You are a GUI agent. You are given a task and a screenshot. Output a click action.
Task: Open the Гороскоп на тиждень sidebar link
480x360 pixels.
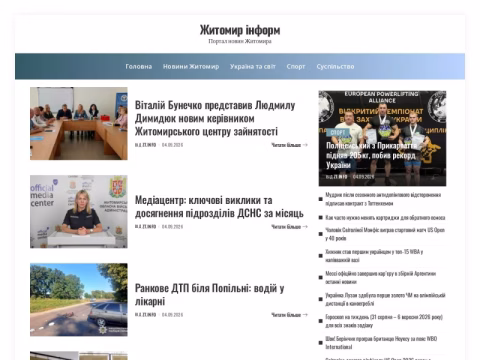tap(384, 321)
